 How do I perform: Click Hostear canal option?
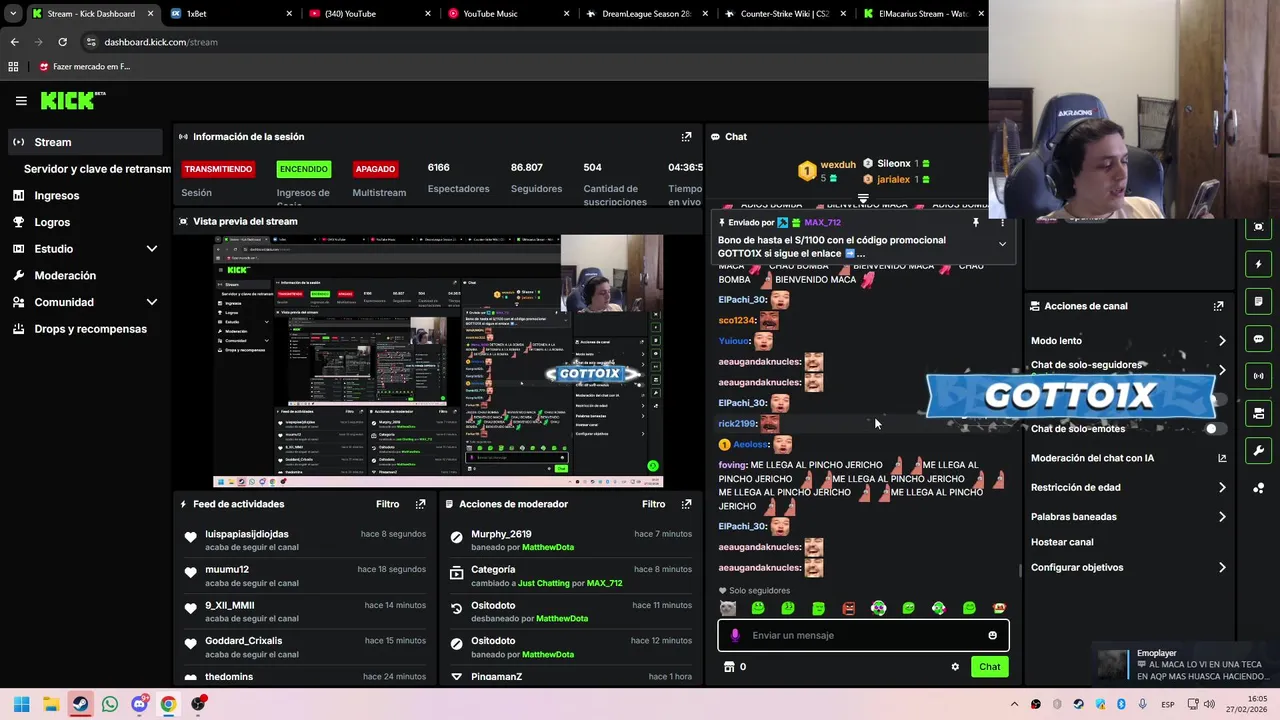pyautogui.click(x=1062, y=542)
